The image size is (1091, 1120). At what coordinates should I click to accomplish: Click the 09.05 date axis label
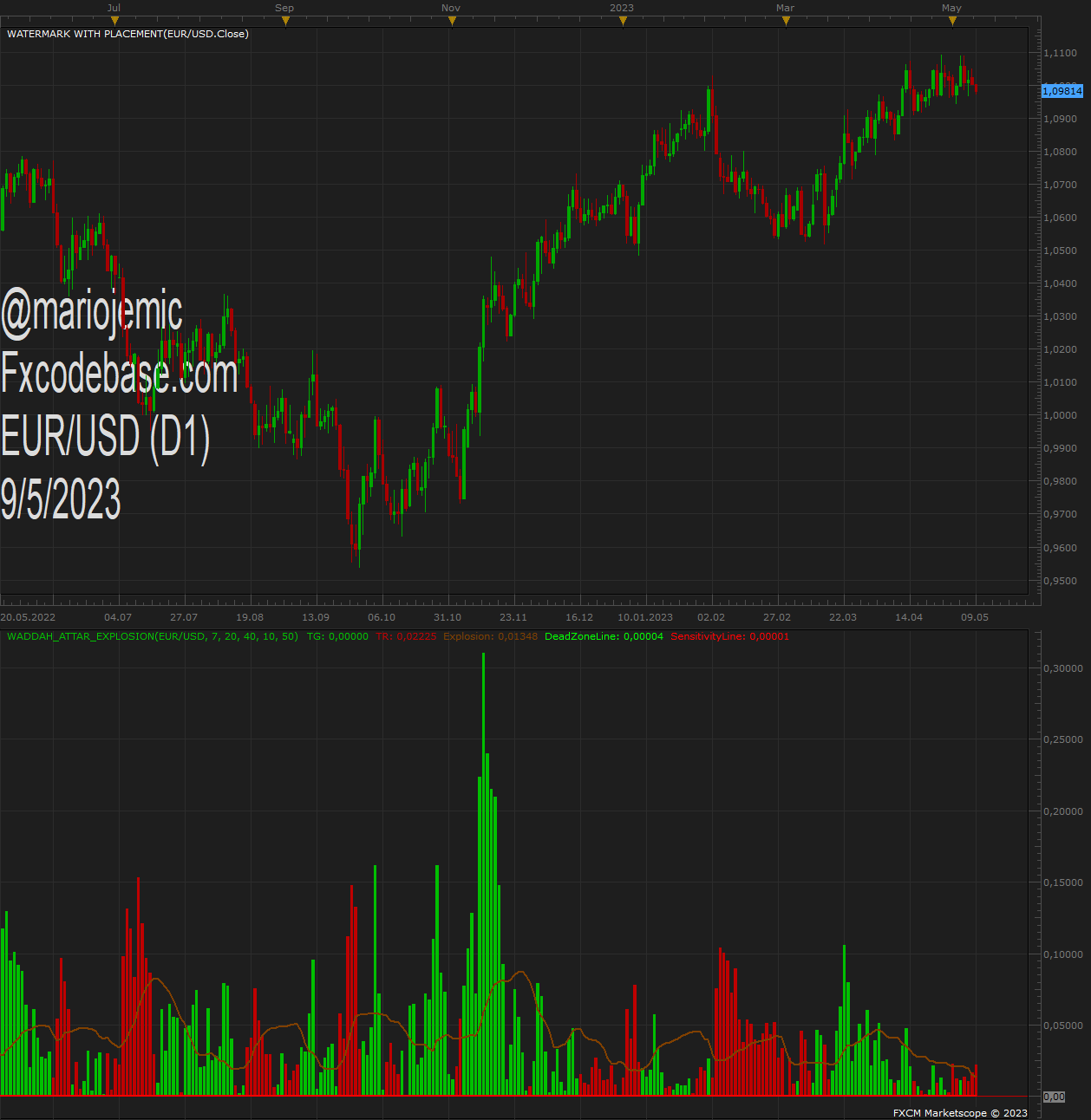[x=975, y=617]
